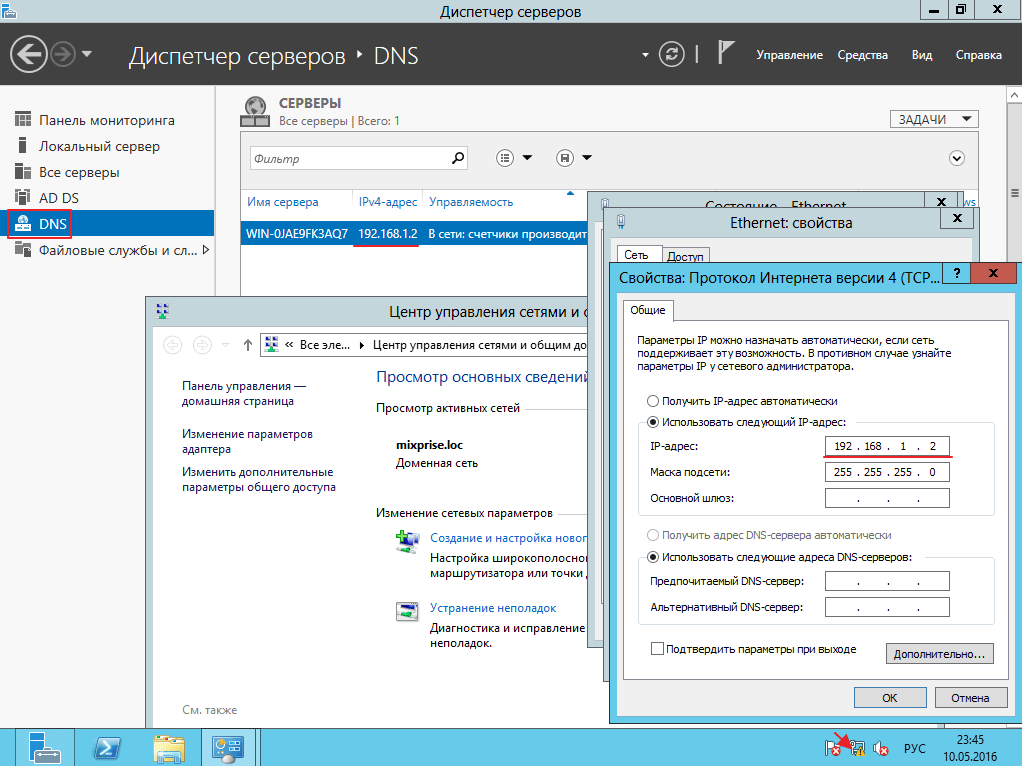Click the Основной шлюз input field
Screen dimensions: 1022x766
887,498
